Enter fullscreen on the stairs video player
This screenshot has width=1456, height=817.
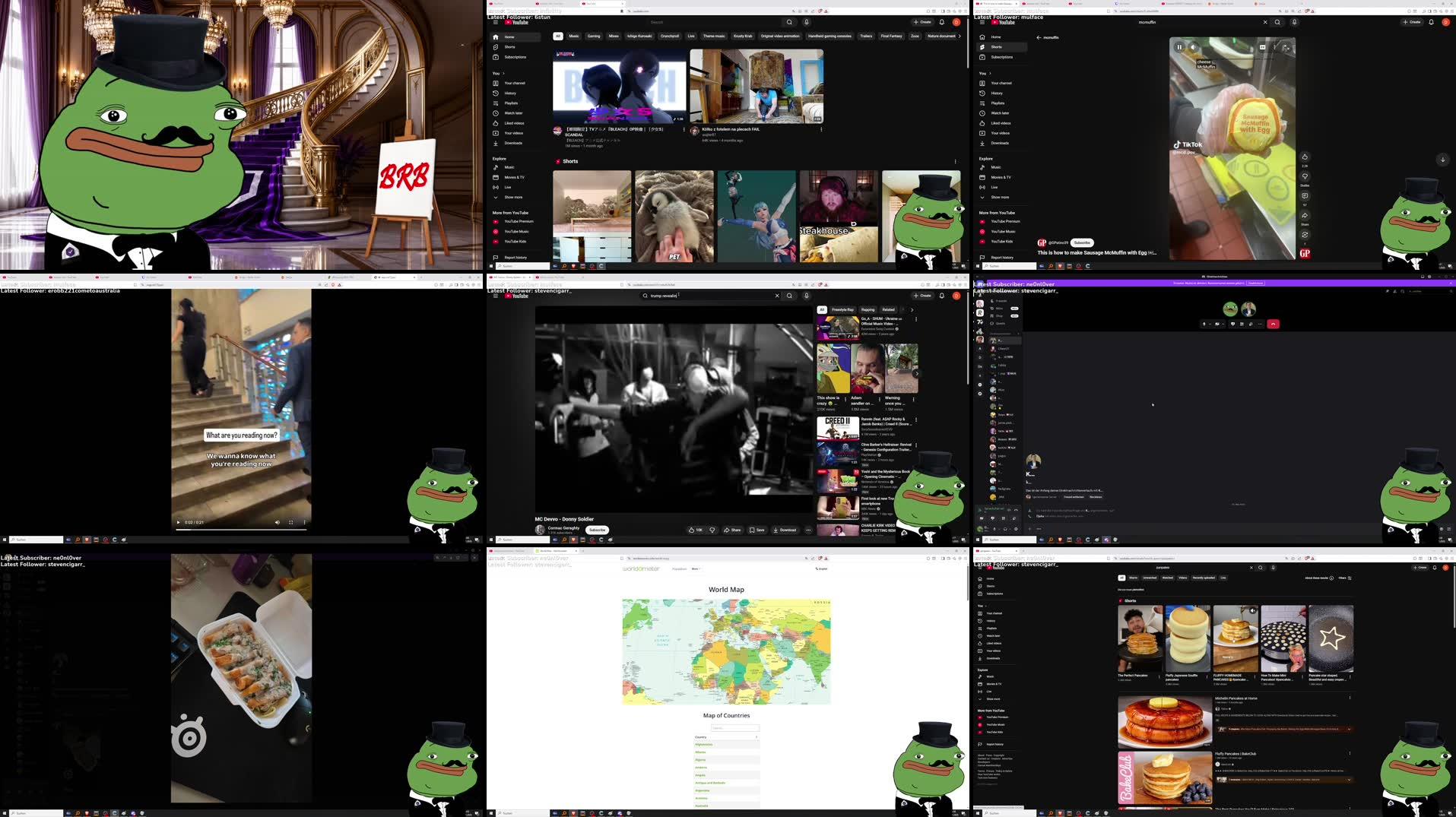tap(290, 522)
